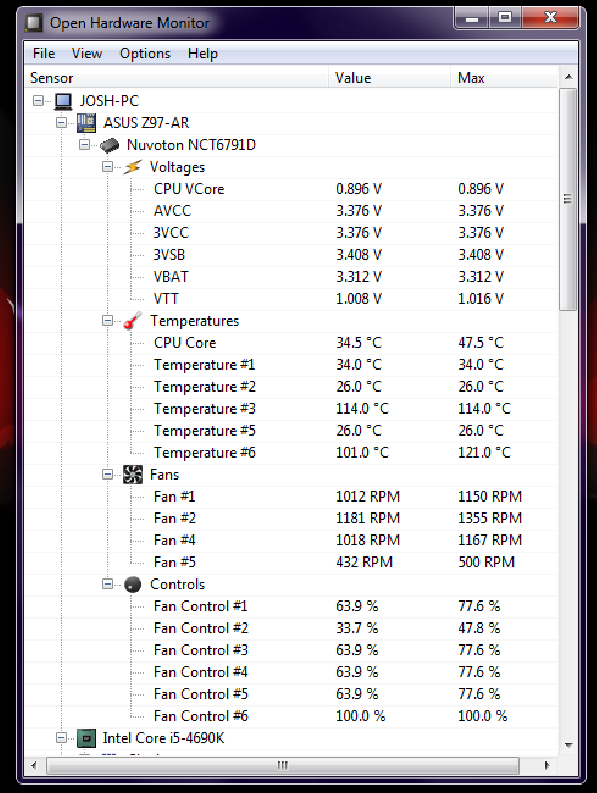Viewport: 597px width, 793px height.
Task: Collapse the Voltages group
Action: coord(107,166)
